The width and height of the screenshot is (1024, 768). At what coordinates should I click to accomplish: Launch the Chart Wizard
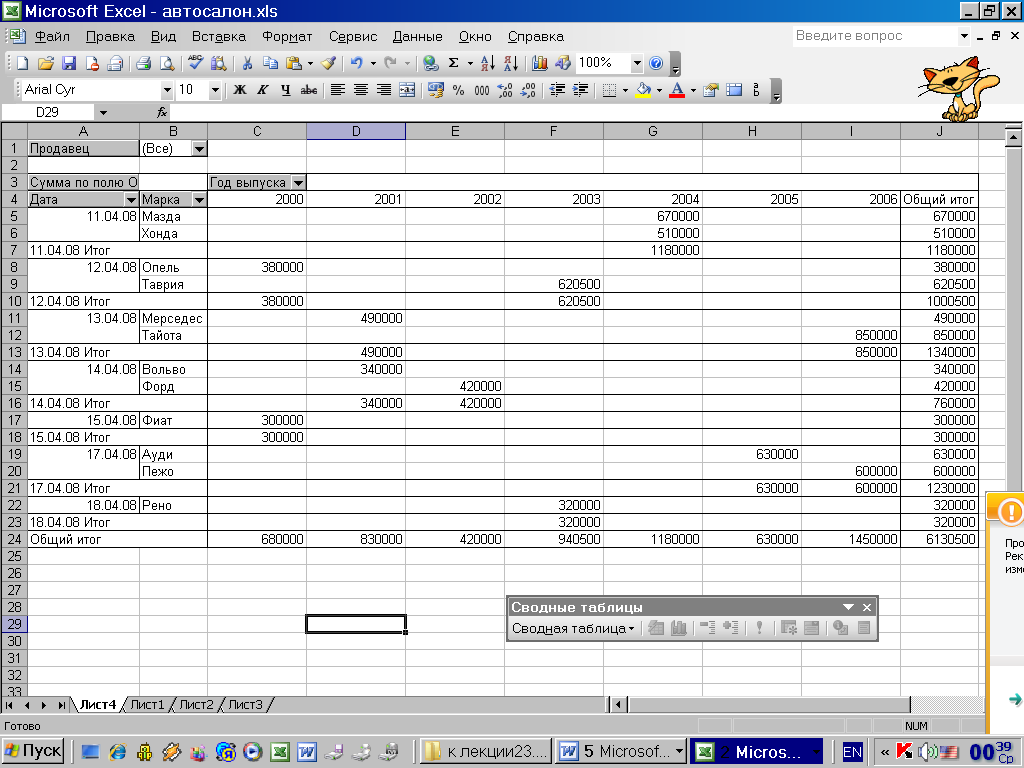(x=539, y=63)
